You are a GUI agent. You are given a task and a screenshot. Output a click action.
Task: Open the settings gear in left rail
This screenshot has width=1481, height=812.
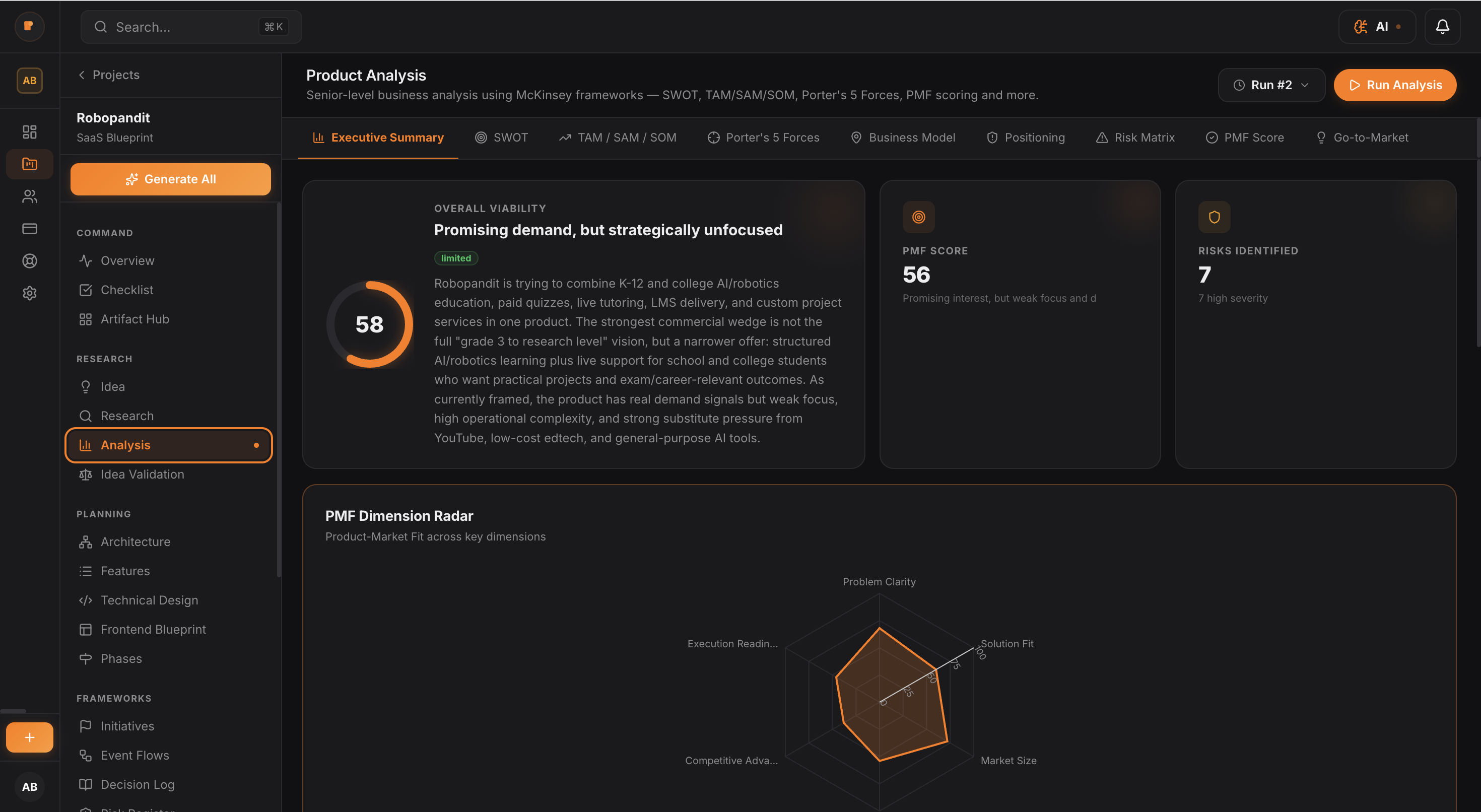point(29,293)
